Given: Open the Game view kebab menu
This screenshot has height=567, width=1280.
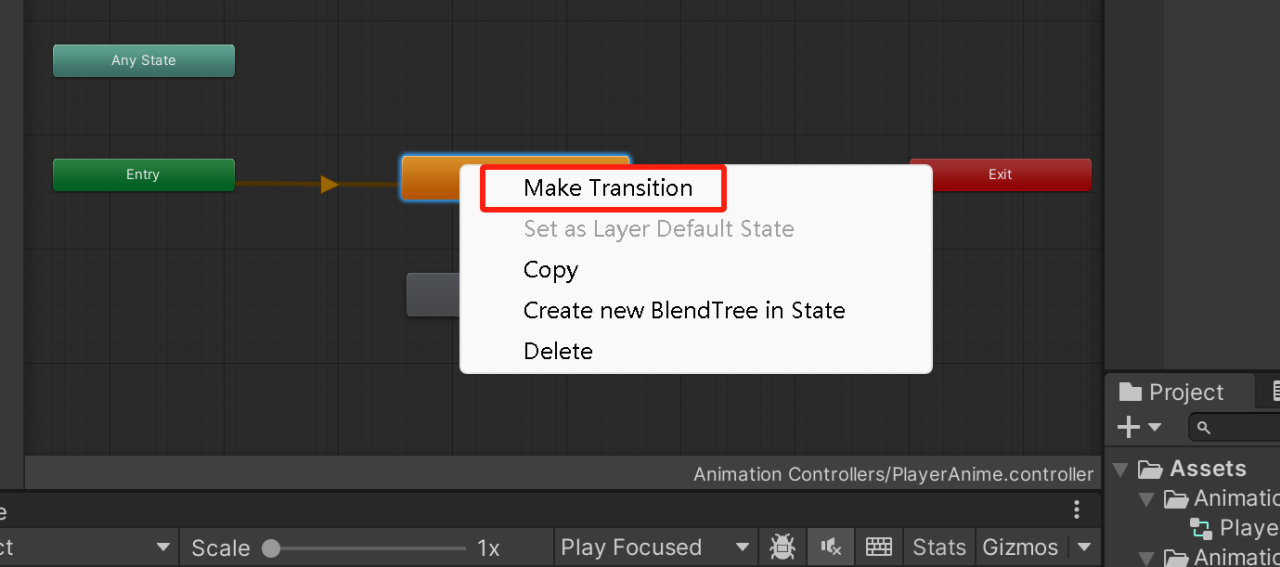Looking at the screenshot, I should click(1077, 510).
